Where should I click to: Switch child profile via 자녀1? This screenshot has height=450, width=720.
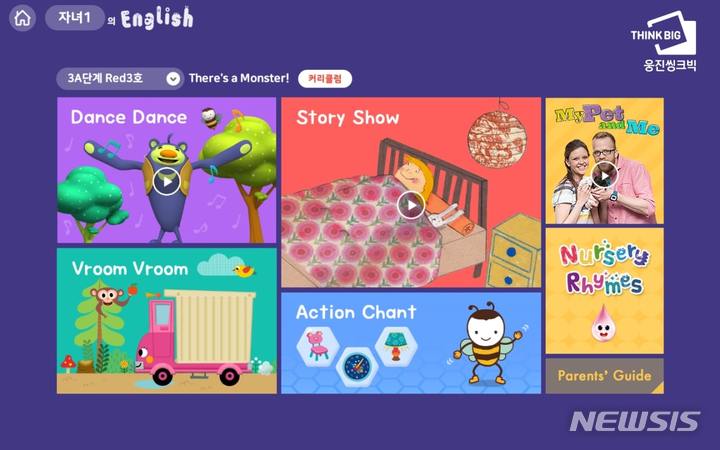coord(74,18)
